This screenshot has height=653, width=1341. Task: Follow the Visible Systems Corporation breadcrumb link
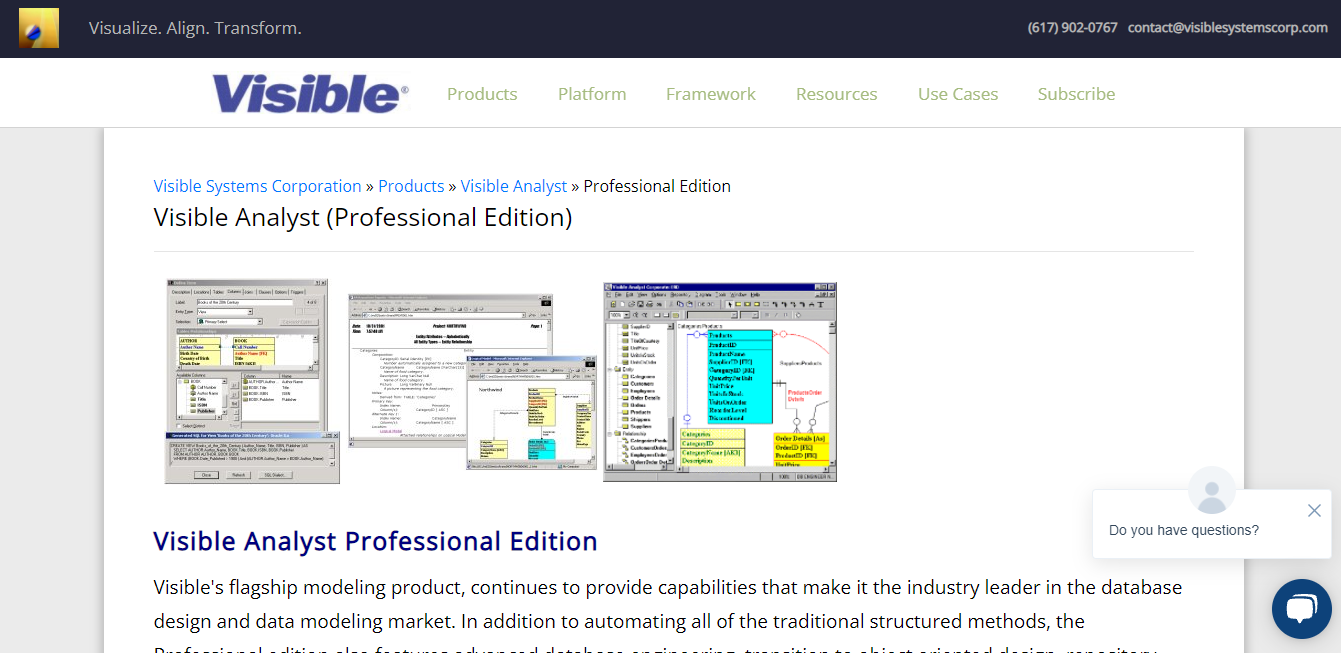click(x=257, y=186)
